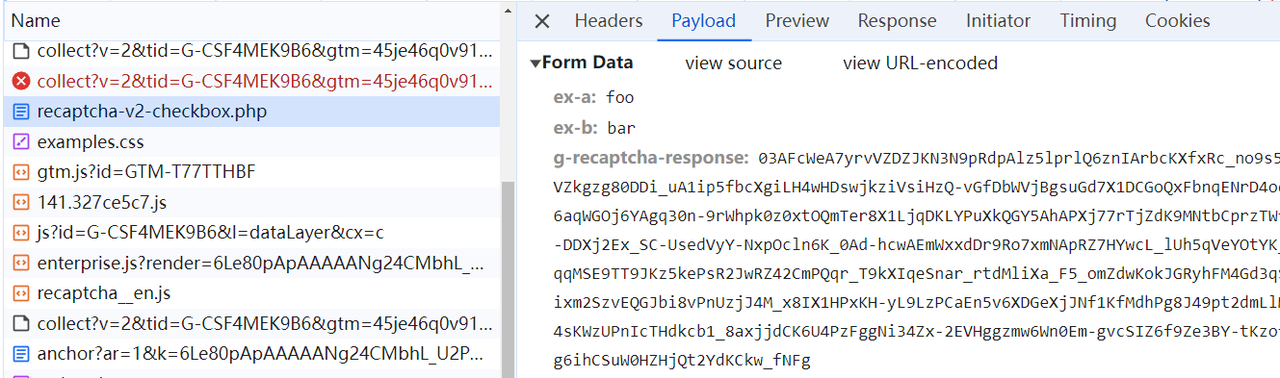Switch to the Payload tab
This screenshot has height=378, width=1280.
(703, 21)
